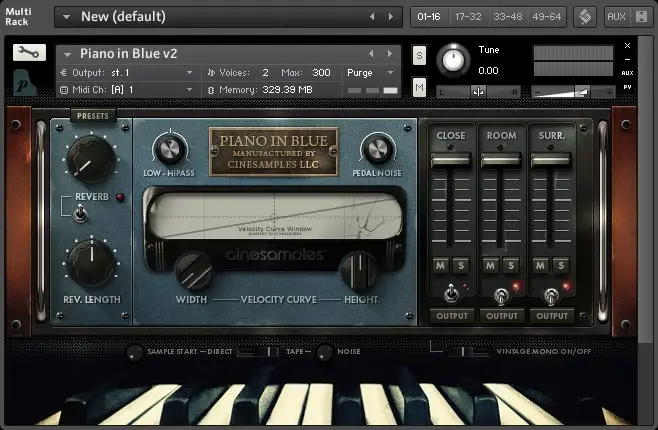
Task: Switch to the 17-32 rack page
Action: pyautogui.click(x=468, y=17)
